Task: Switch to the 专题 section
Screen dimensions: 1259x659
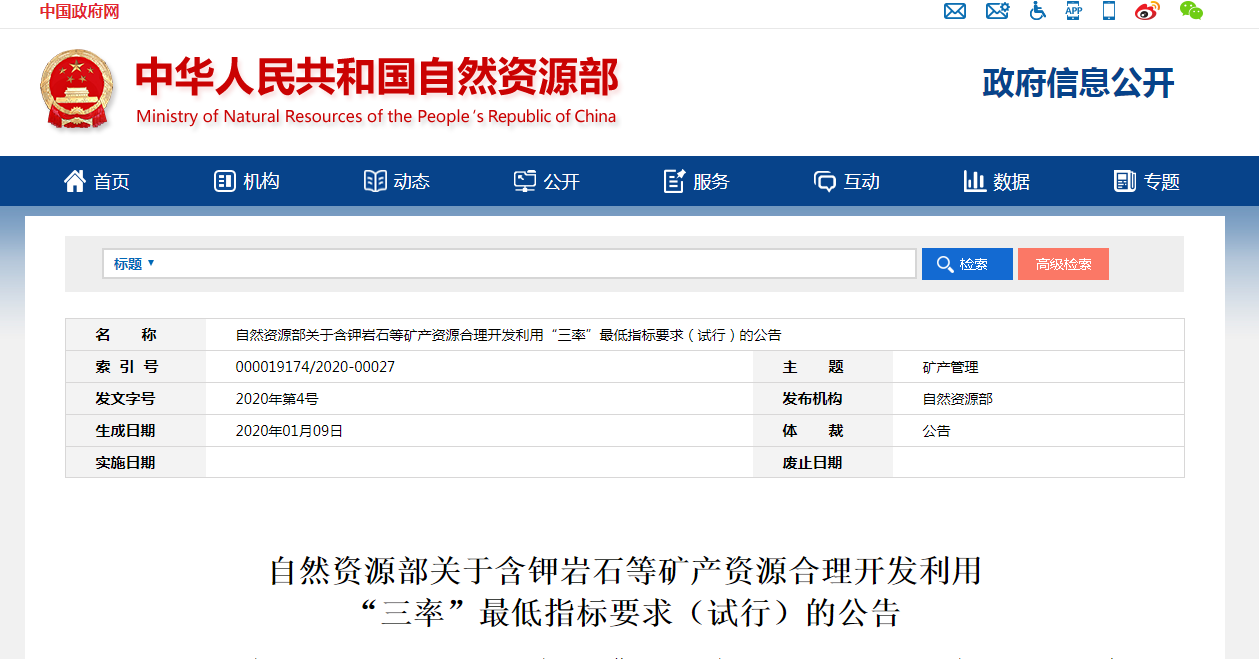Action: coord(1146,181)
